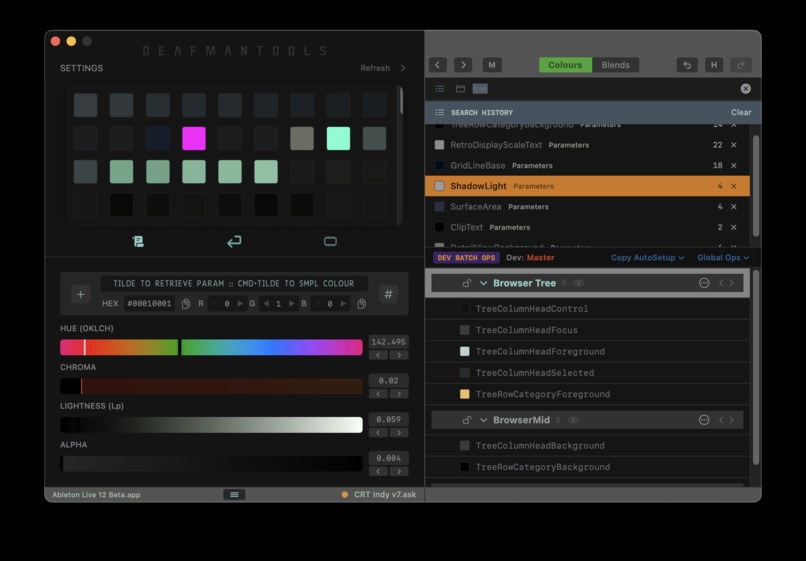Remove the RetroDisplayScaleText history entry

[734, 145]
